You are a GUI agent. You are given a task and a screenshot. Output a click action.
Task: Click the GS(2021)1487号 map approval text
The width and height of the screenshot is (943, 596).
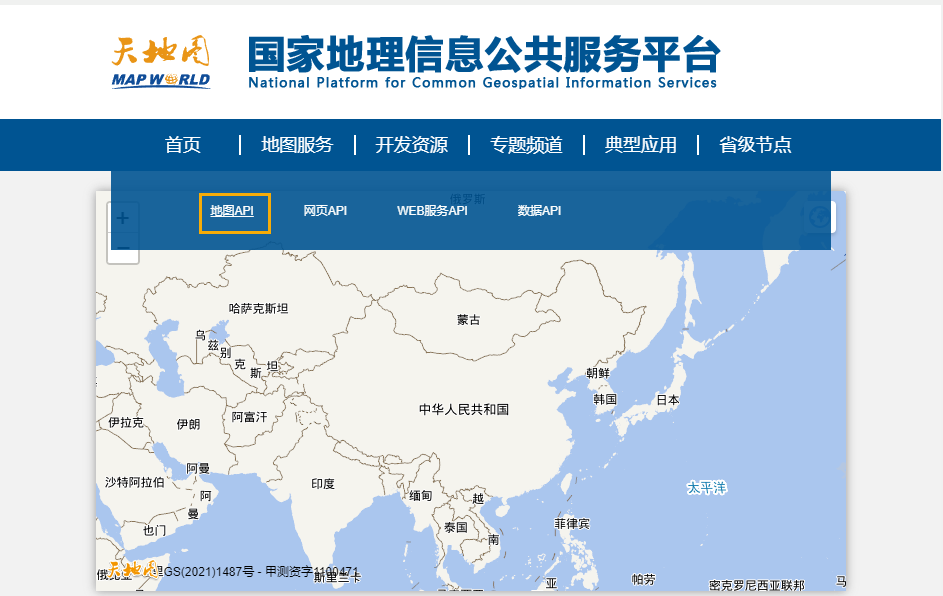click(x=208, y=572)
